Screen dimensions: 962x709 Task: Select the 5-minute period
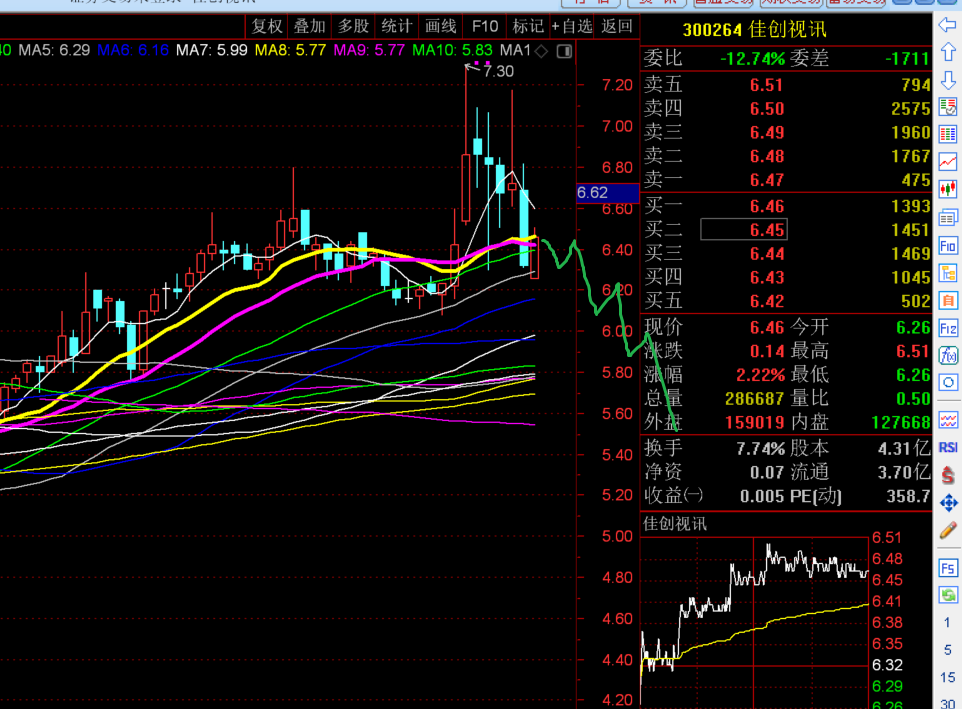point(947,650)
